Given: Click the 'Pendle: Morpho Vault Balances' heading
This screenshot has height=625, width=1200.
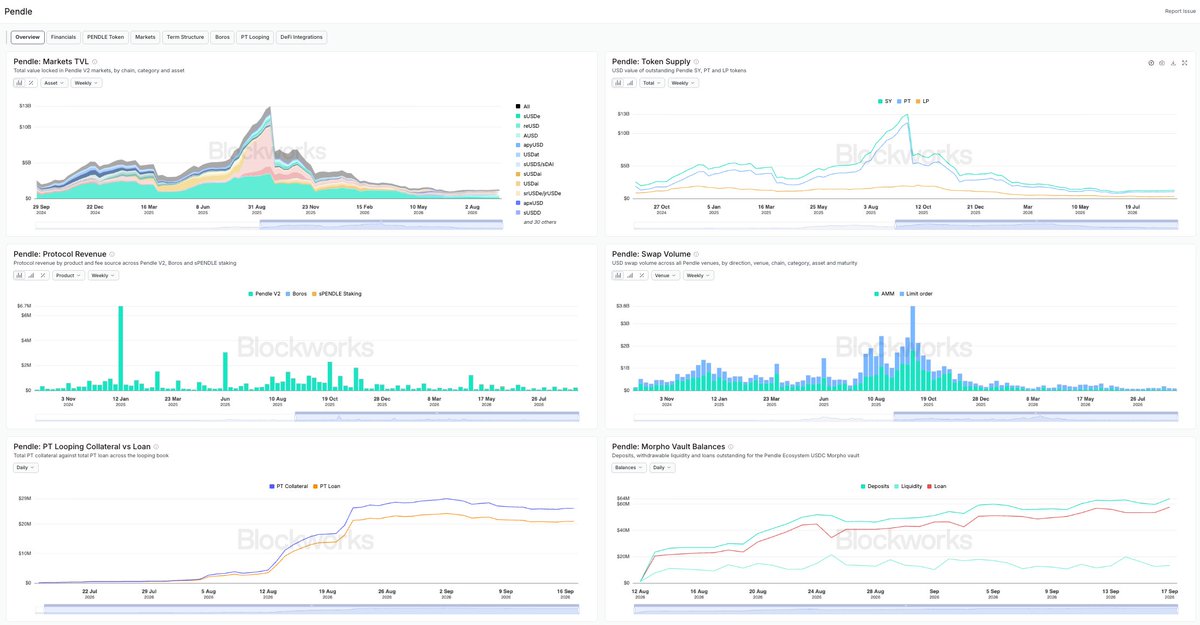Looking at the screenshot, I should (x=667, y=447).
